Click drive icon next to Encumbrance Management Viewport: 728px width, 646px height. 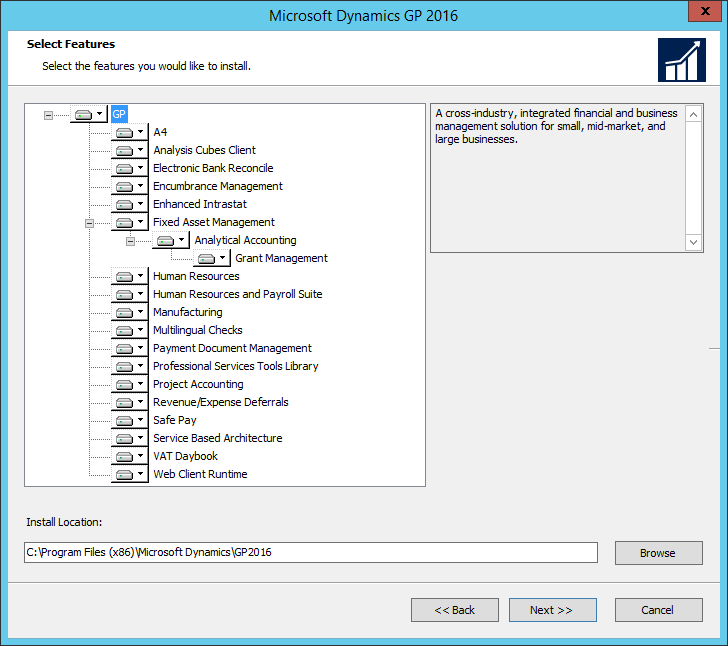[x=130, y=187]
